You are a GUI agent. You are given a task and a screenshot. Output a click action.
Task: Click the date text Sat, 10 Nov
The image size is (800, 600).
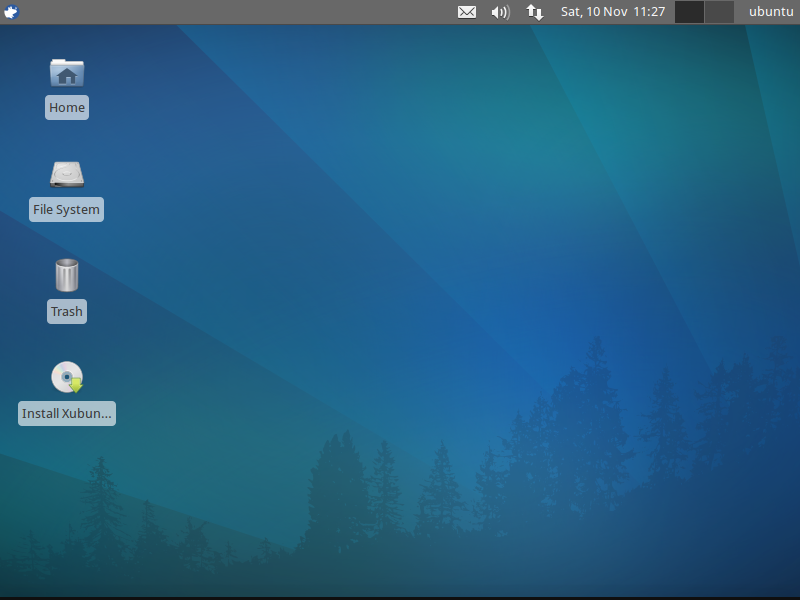coord(593,12)
